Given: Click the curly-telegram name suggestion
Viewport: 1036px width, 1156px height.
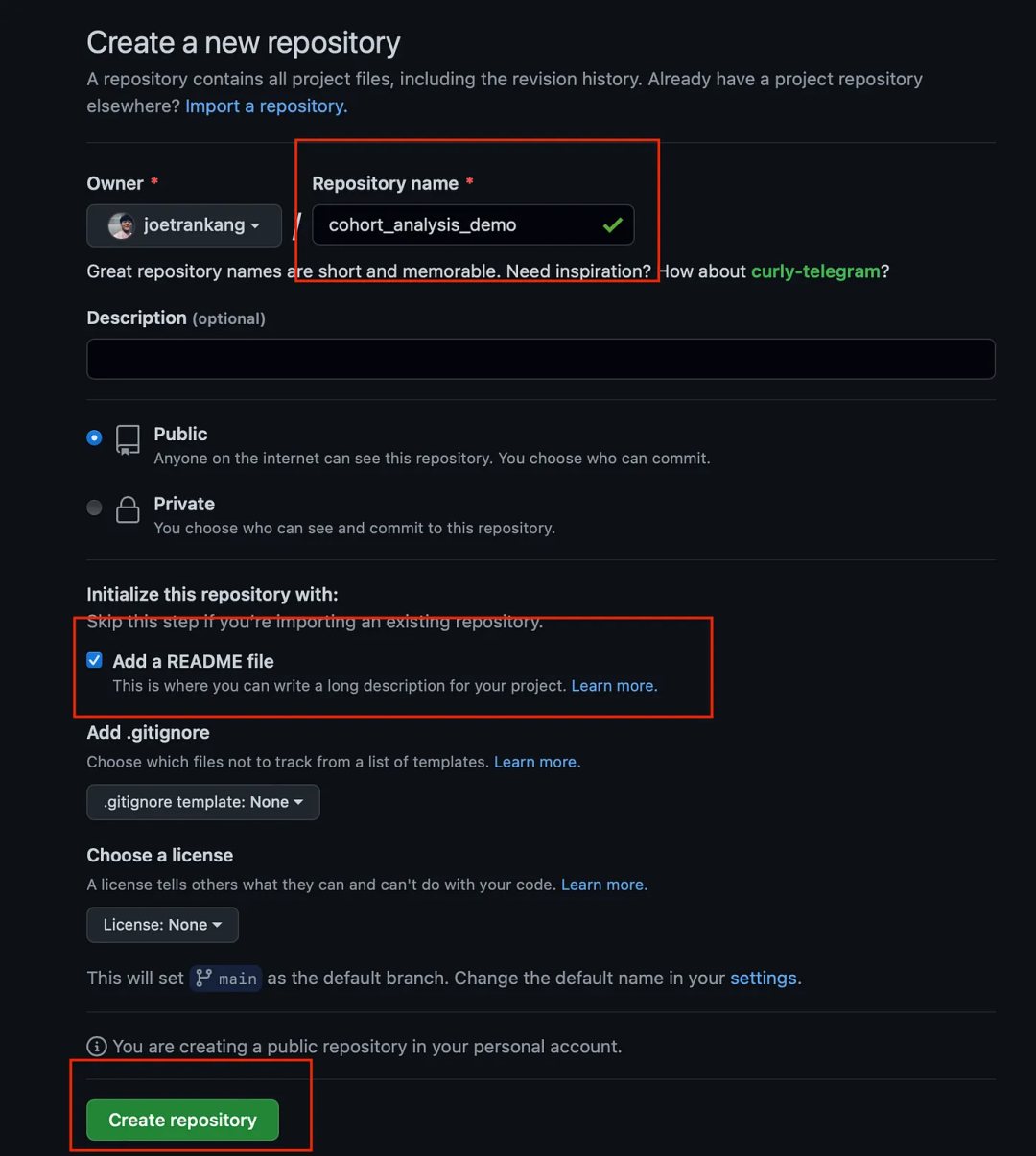Looking at the screenshot, I should click(x=814, y=271).
